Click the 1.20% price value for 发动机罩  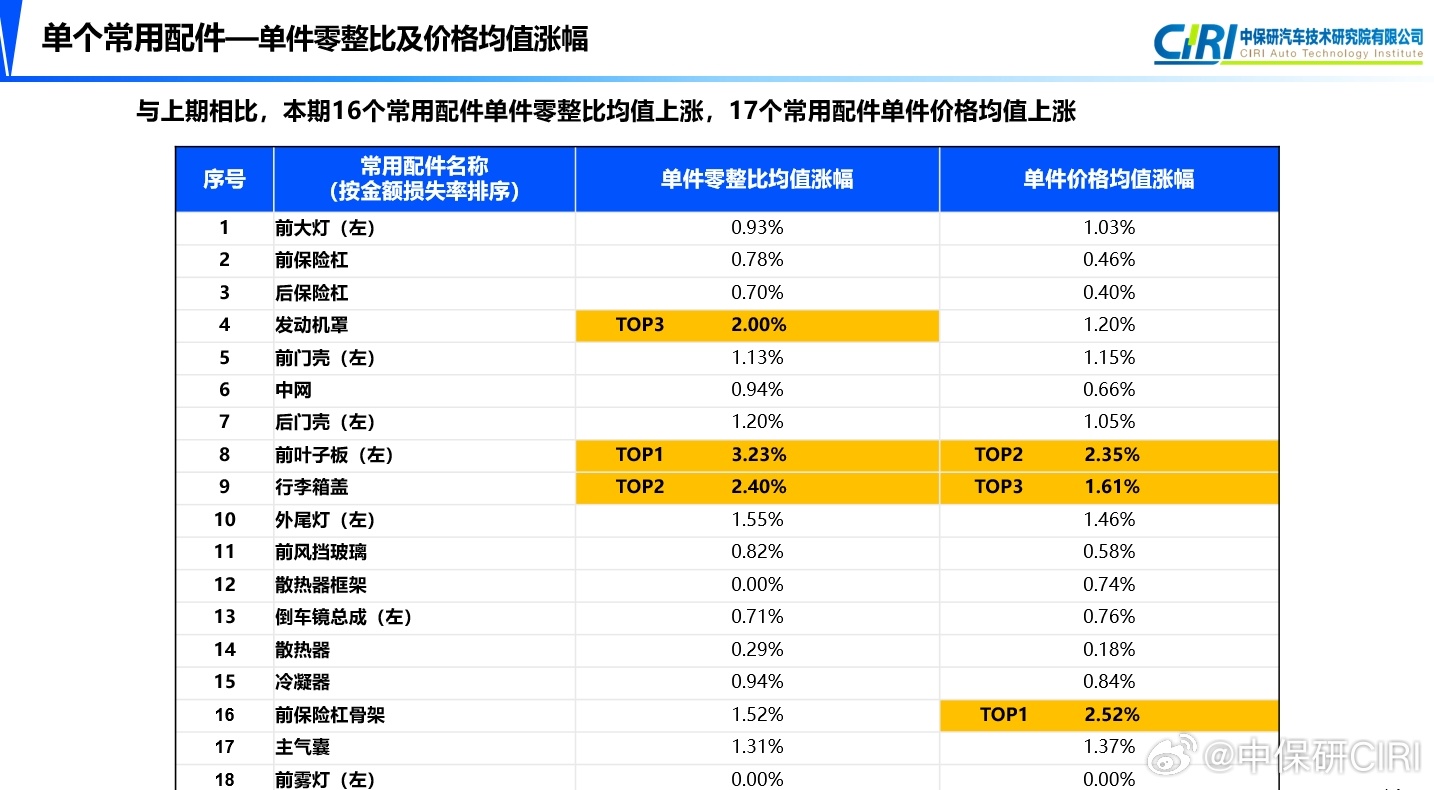pyautogui.click(x=1109, y=325)
